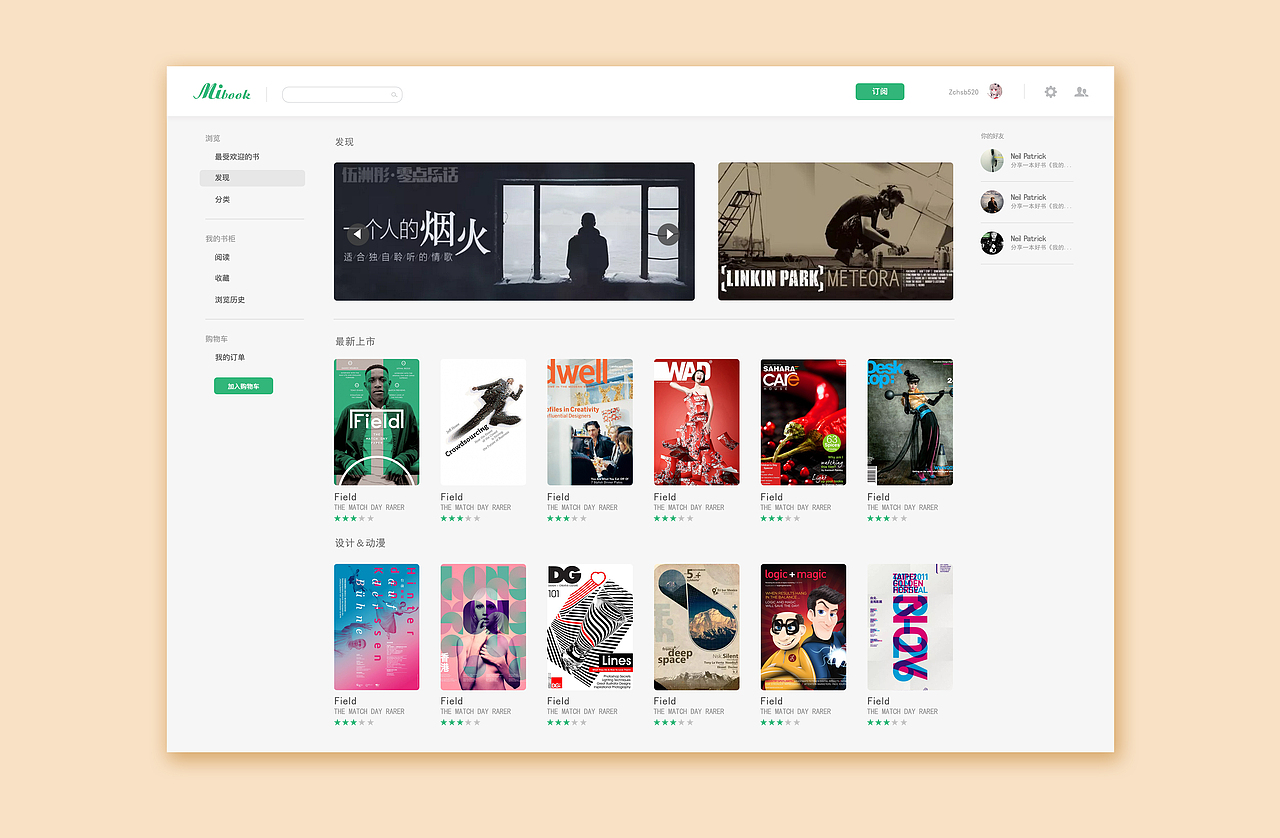
Task: Focus the search input field
Action: coord(342,95)
